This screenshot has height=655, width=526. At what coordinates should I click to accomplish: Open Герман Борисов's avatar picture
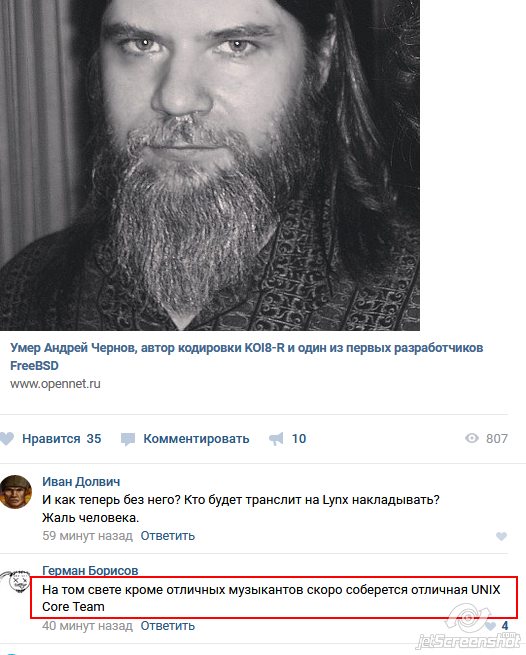pos(16,581)
